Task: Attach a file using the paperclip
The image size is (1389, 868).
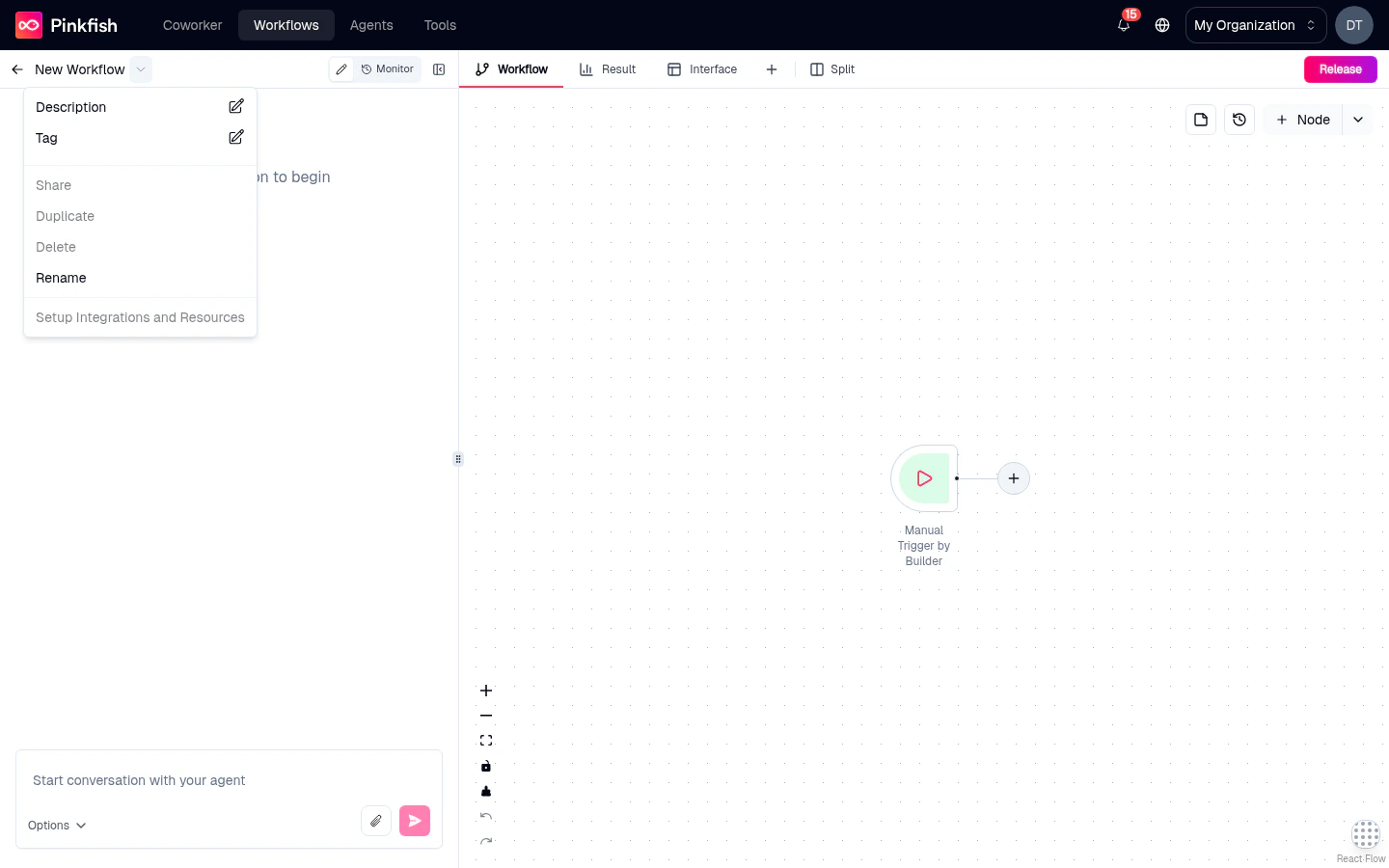Action: (376, 820)
